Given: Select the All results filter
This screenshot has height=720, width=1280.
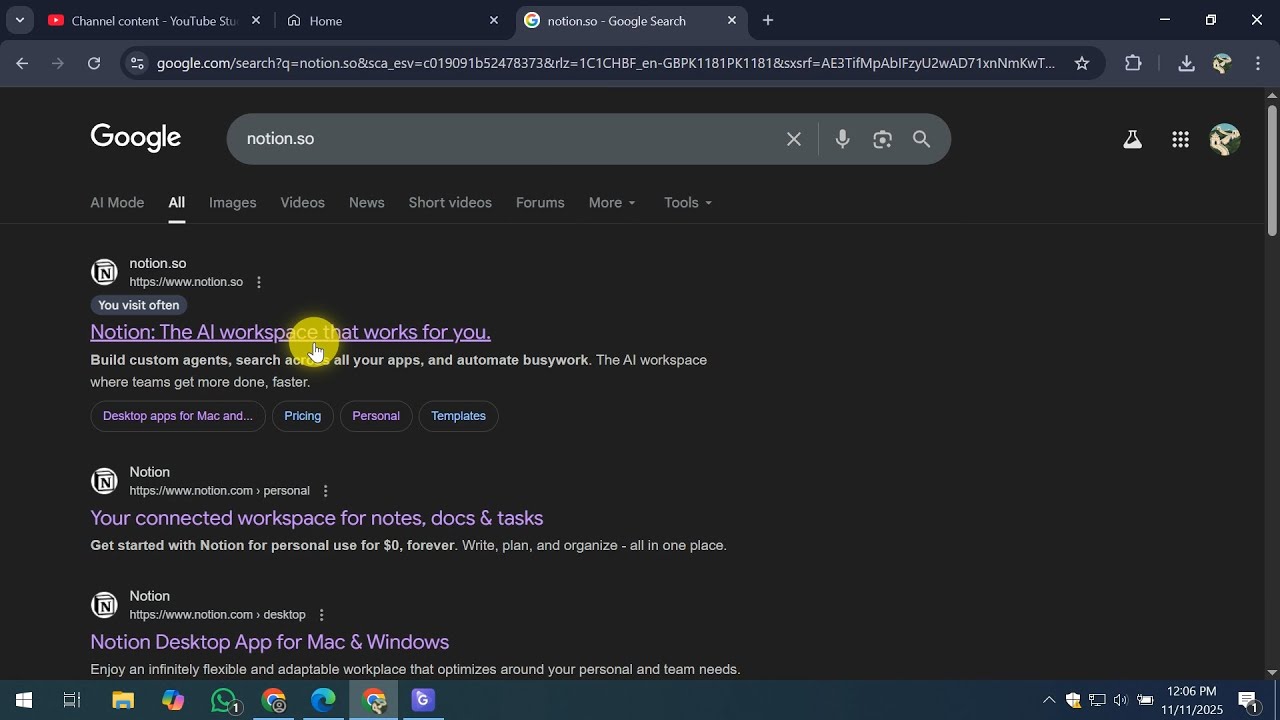Looking at the screenshot, I should [x=176, y=202].
